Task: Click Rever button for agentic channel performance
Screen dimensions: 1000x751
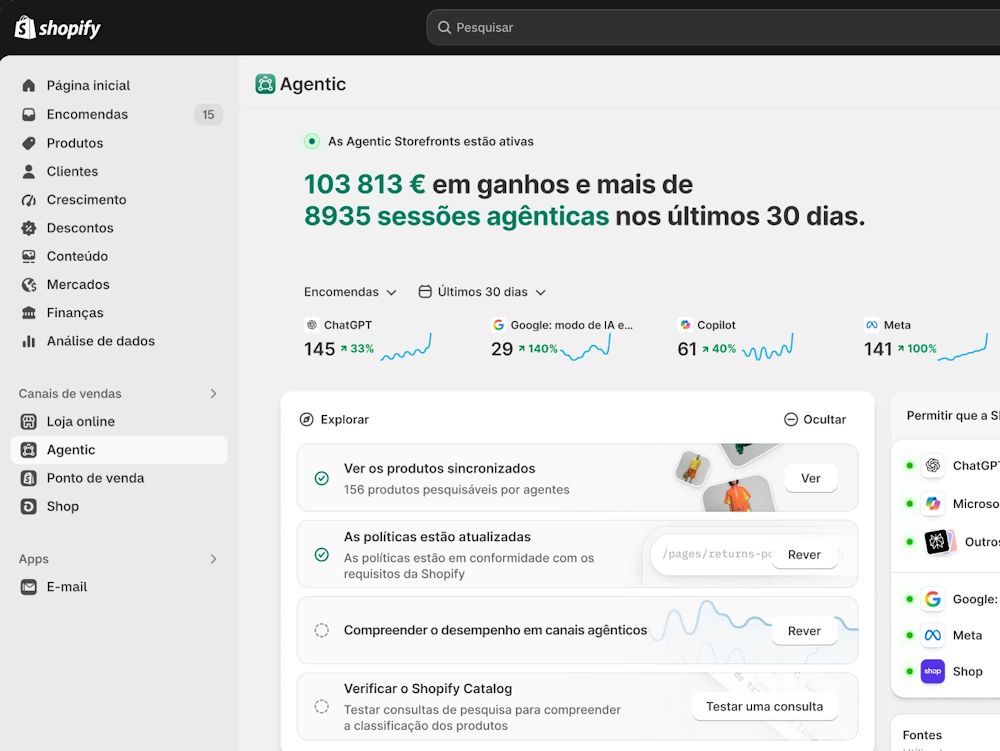Action: (804, 631)
